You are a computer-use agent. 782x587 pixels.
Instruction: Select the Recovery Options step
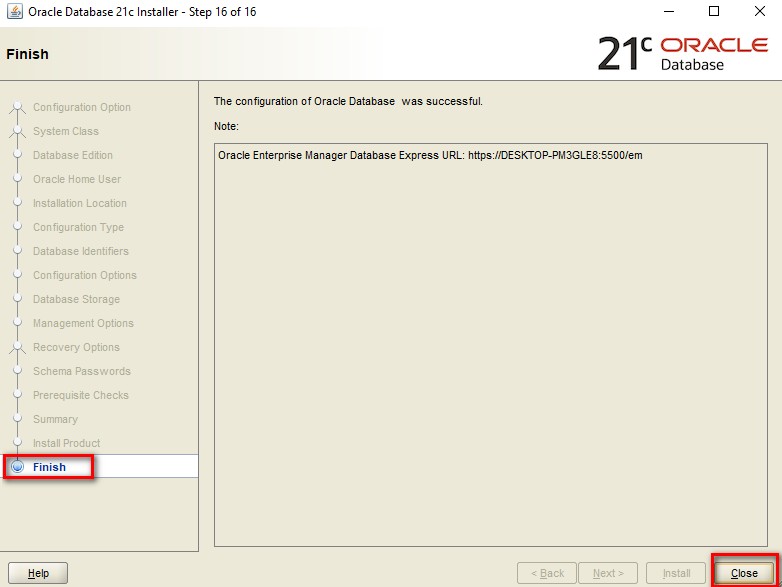(x=76, y=347)
